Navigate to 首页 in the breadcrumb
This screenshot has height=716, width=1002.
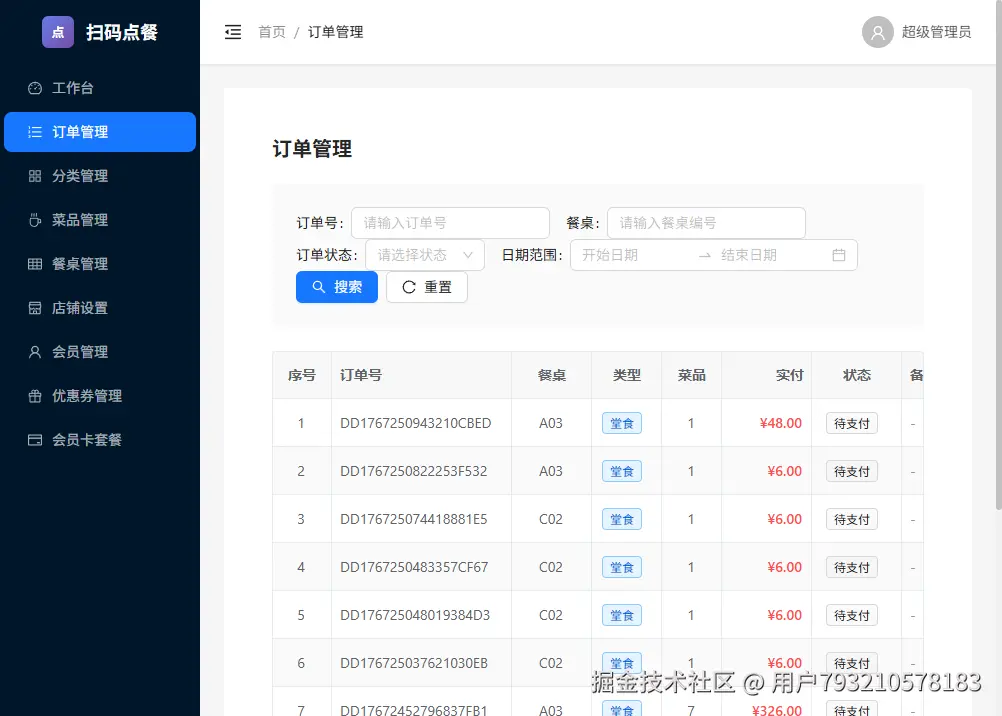pyautogui.click(x=271, y=31)
